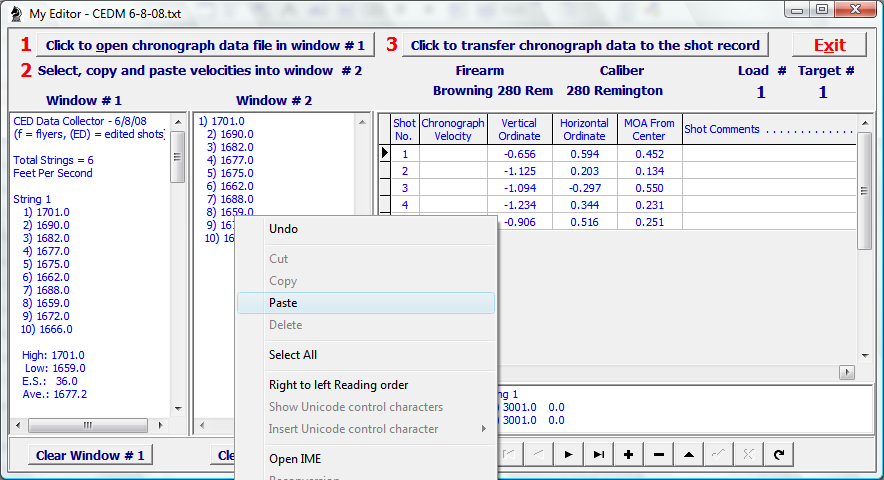The height and width of the screenshot is (480, 884).
Task: Click the current row indicator for shot 1
Action: tap(384, 153)
